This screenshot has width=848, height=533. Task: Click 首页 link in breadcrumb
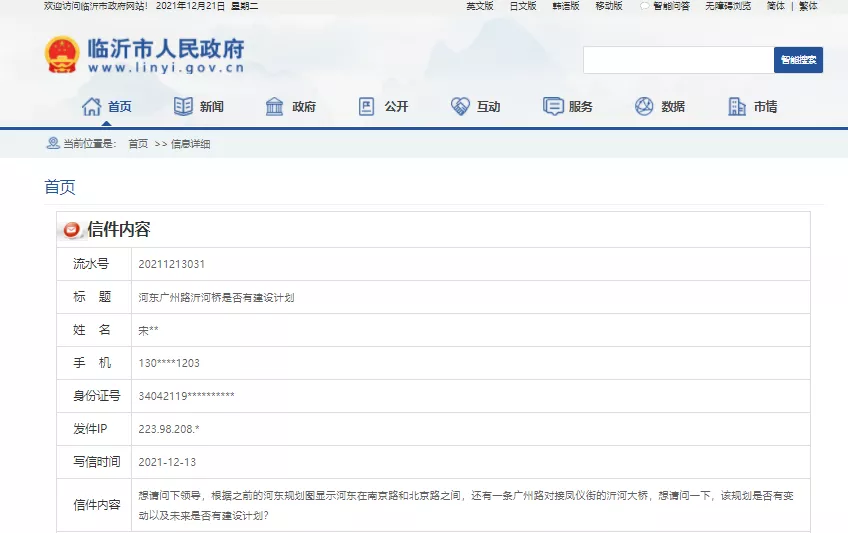(138, 144)
